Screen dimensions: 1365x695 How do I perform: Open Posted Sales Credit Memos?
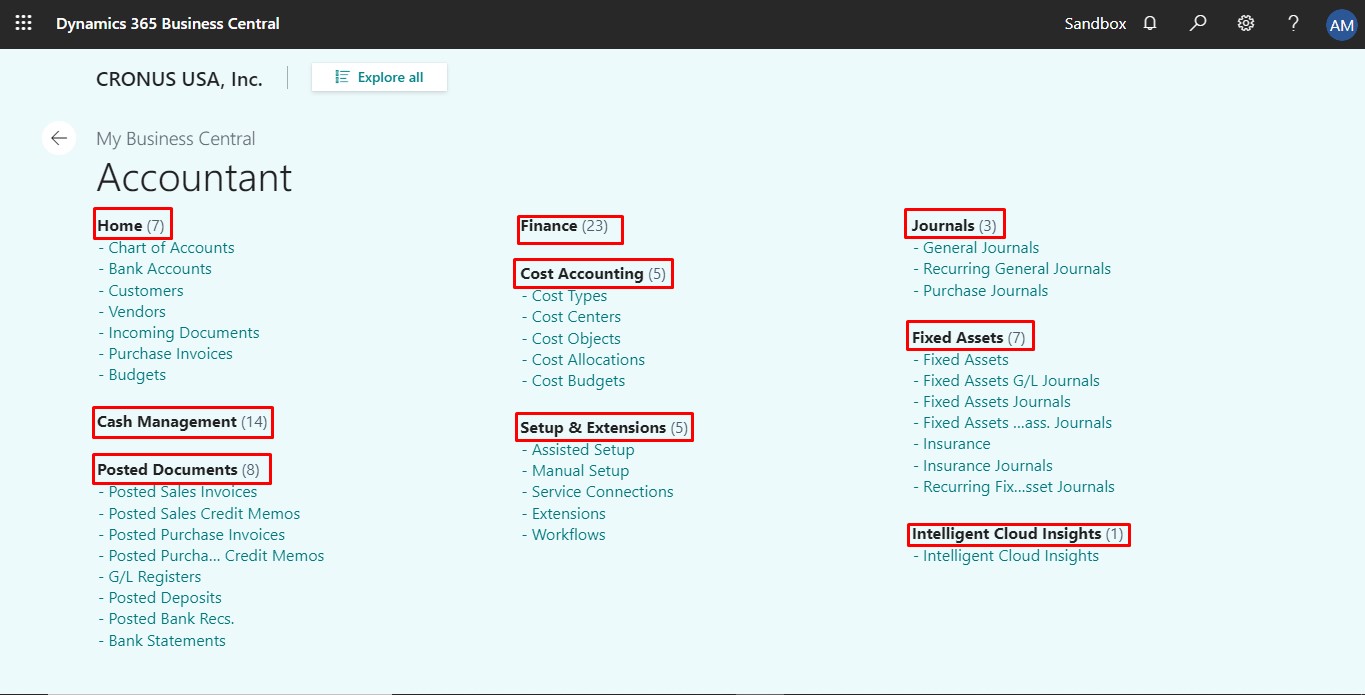(204, 514)
